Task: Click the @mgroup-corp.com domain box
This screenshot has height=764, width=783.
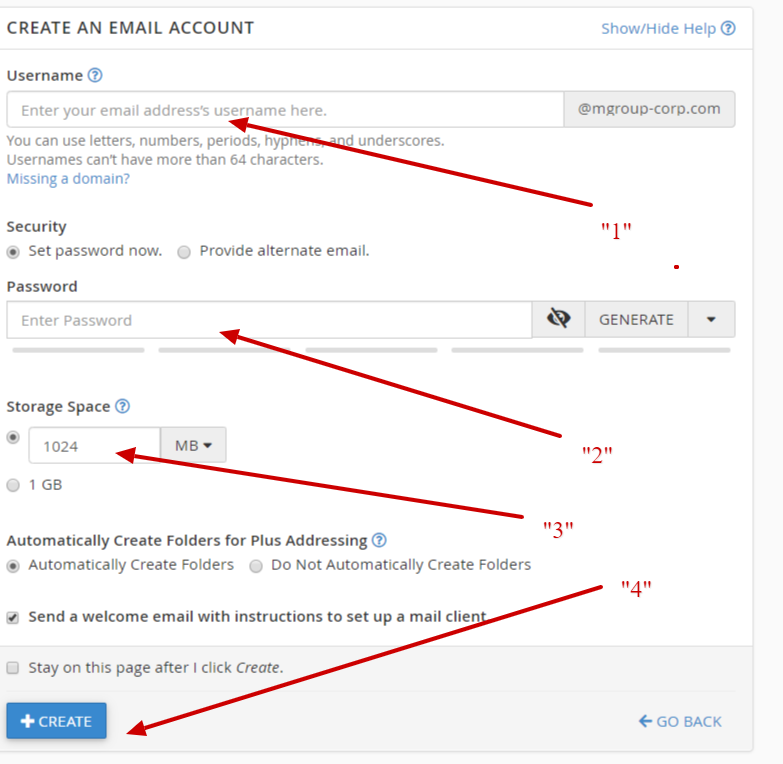Action: [x=649, y=109]
